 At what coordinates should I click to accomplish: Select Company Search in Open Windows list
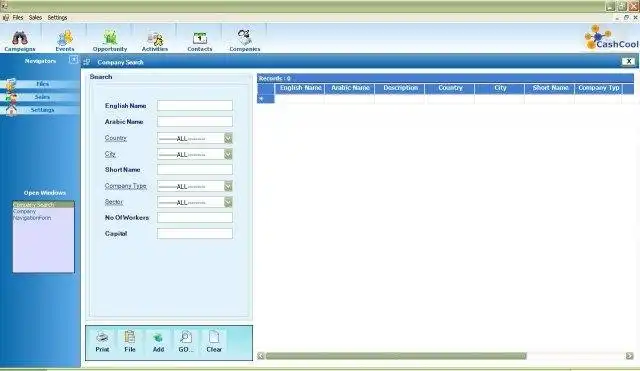coord(43,204)
